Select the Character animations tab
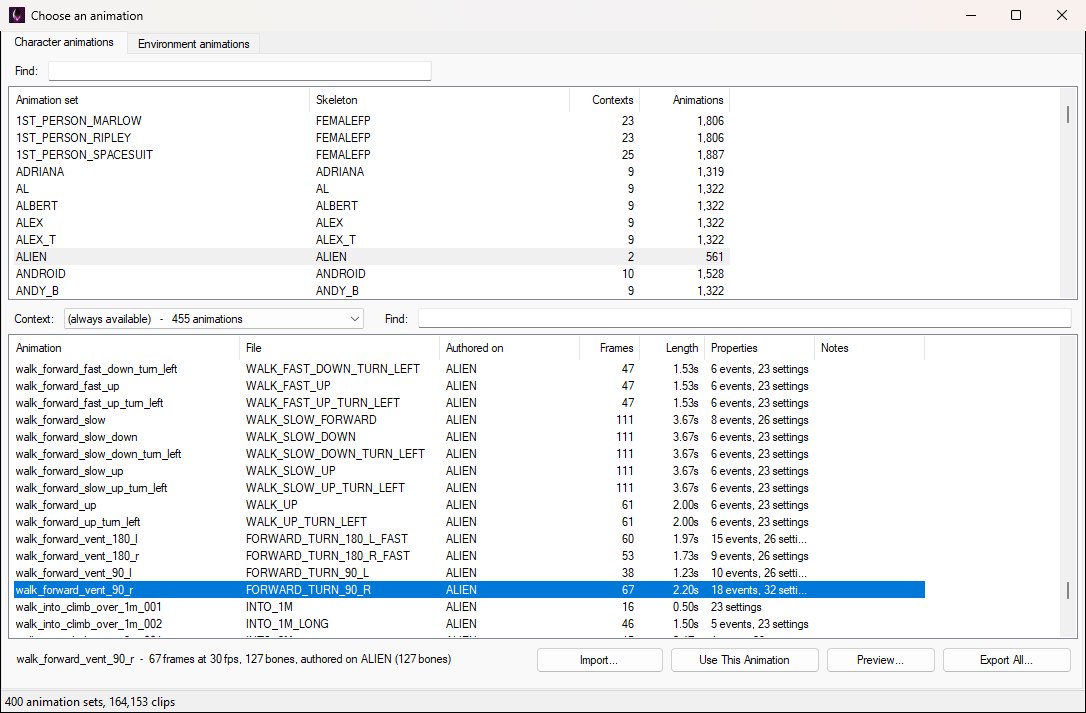 [x=64, y=42]
